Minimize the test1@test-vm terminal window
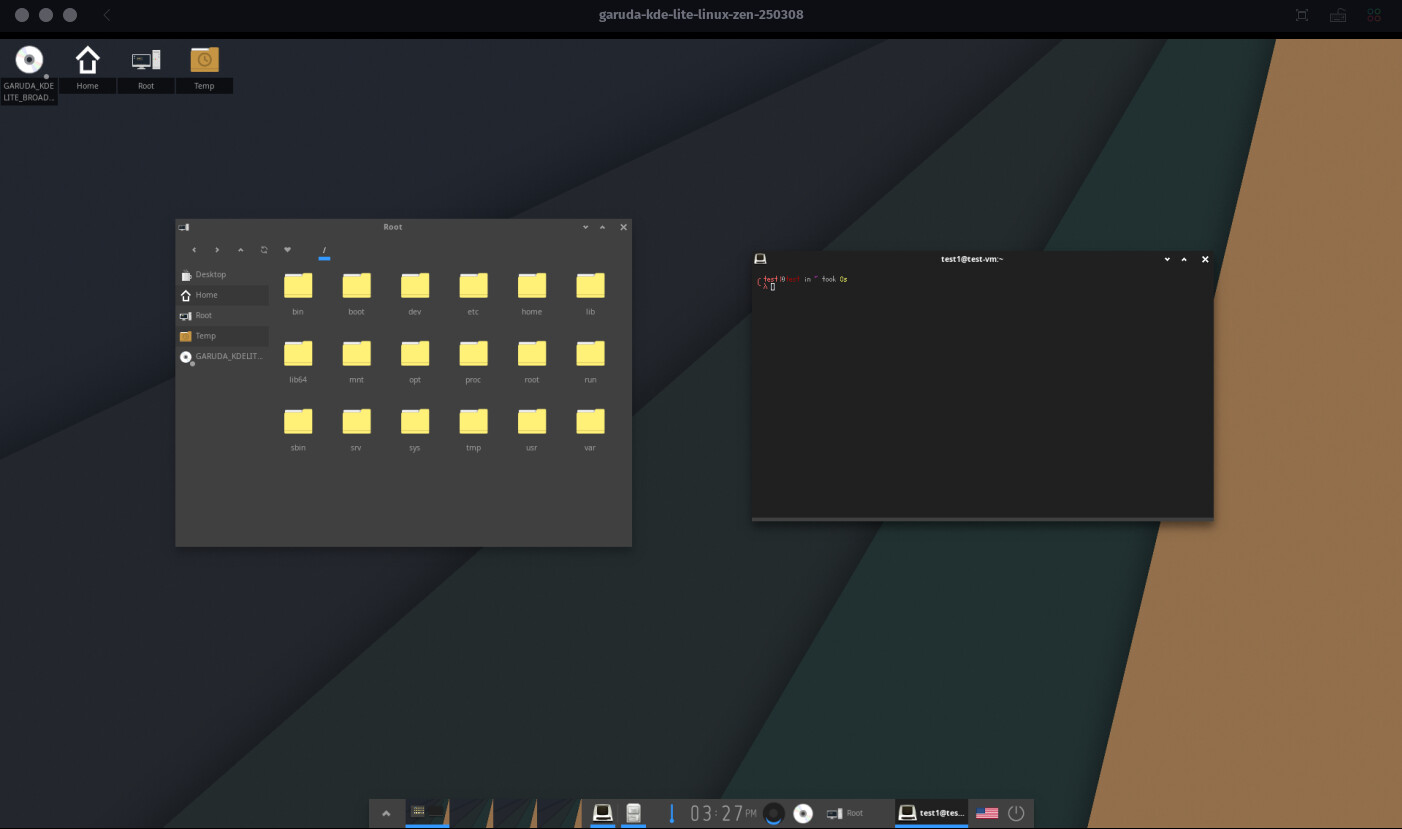Image resolution: width=1402 pixels, height=829 pixels. (x=1167, y=259)
